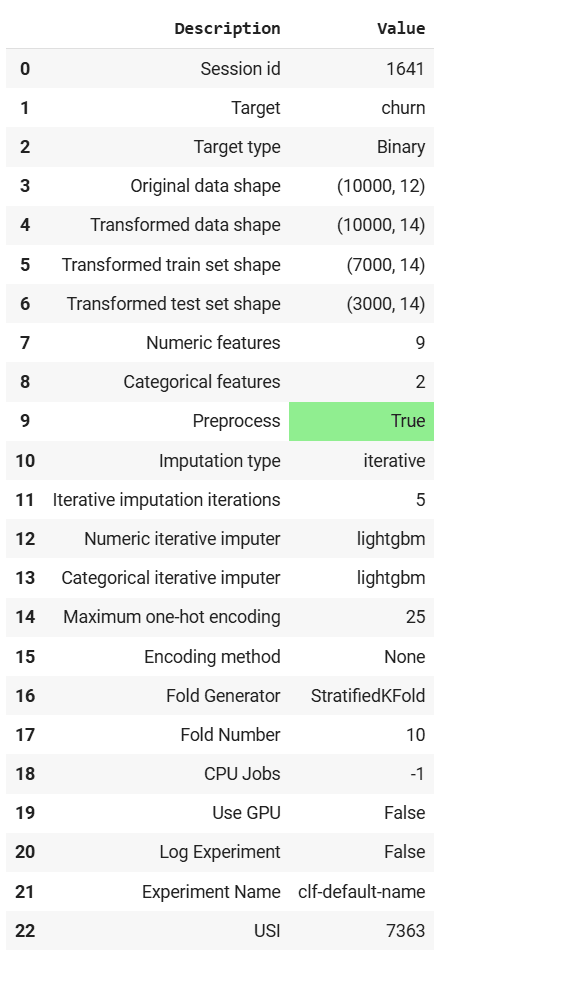
Task: Click the Categorical features row label
Action: click(x=202, y=382)
